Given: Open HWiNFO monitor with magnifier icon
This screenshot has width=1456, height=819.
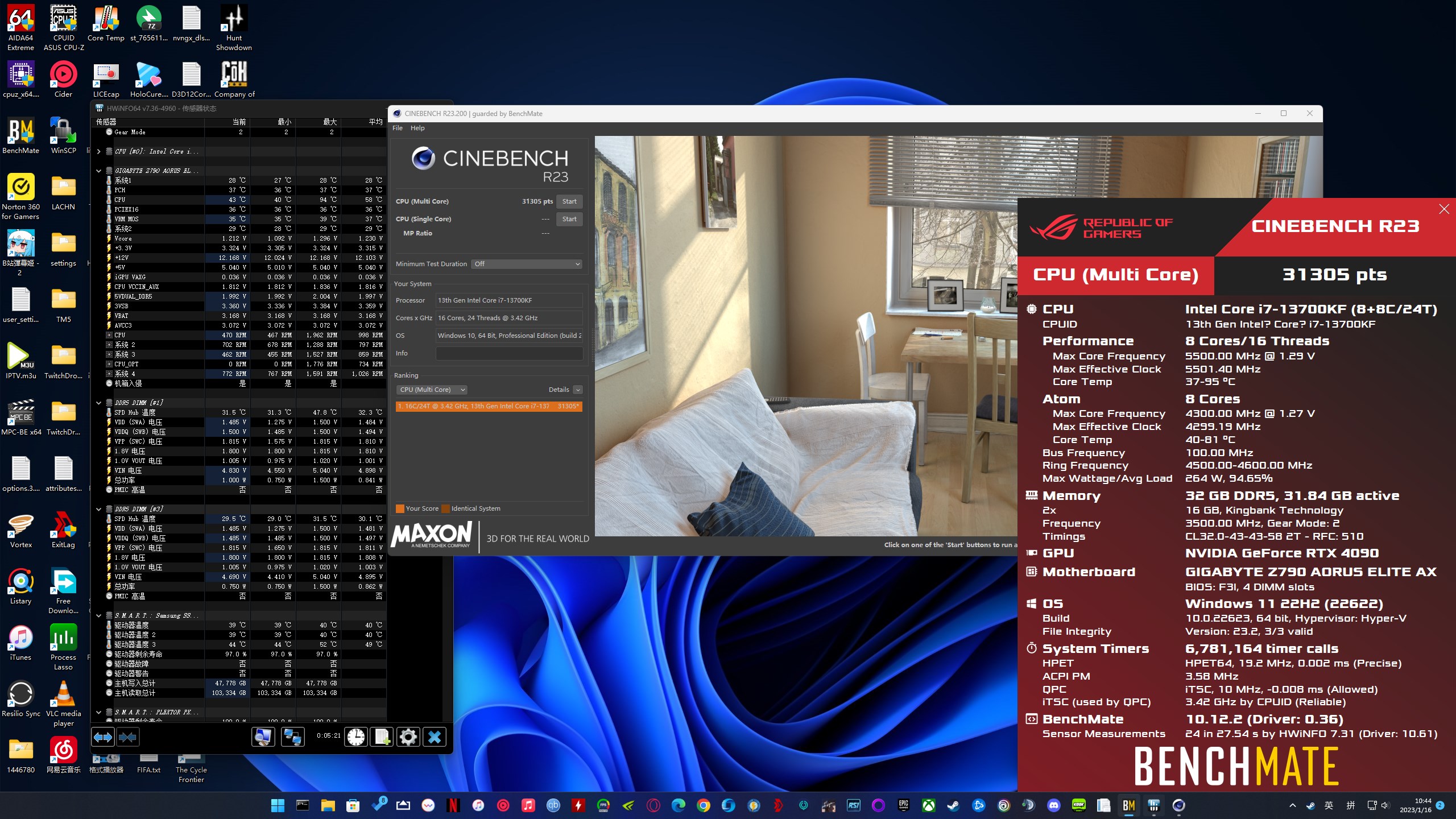Looking at the screenshot, I should (x=263, y=737).
